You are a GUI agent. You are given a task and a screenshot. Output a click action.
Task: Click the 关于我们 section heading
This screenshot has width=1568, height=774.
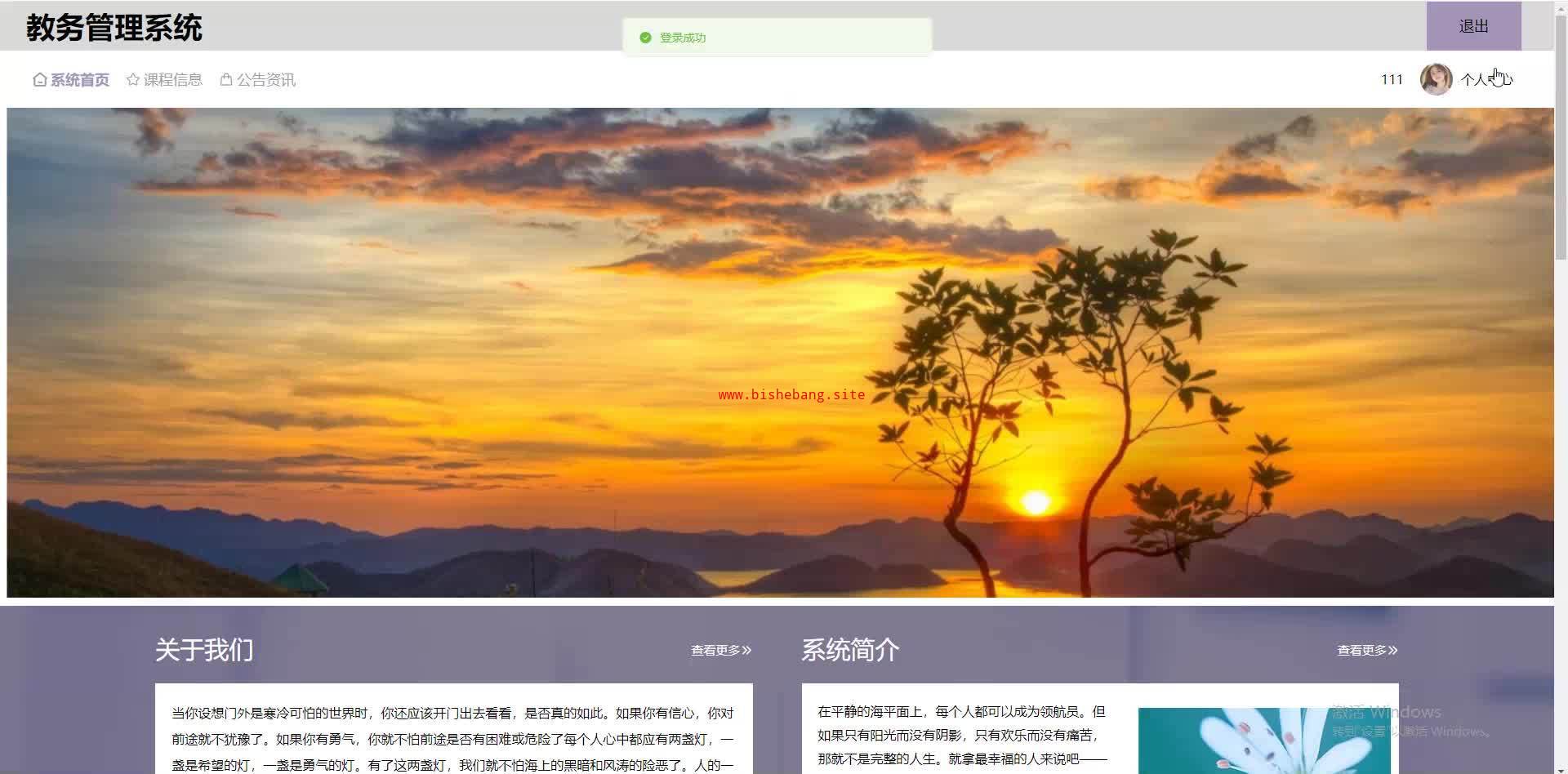click(x=204, y=650)
